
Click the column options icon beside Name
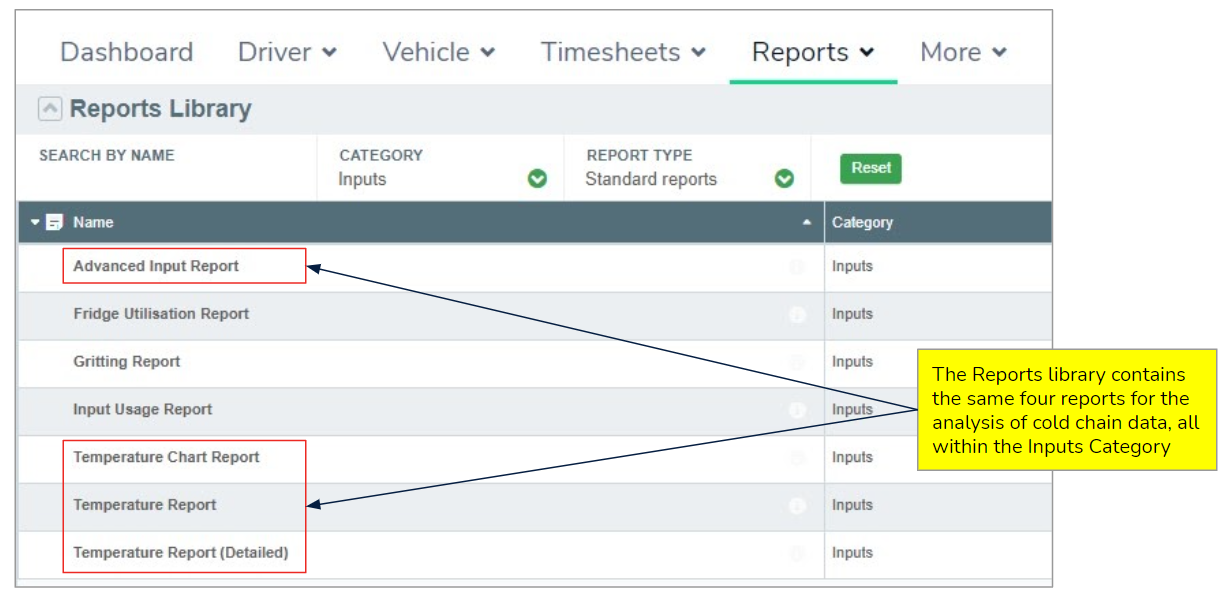point(55,222)
